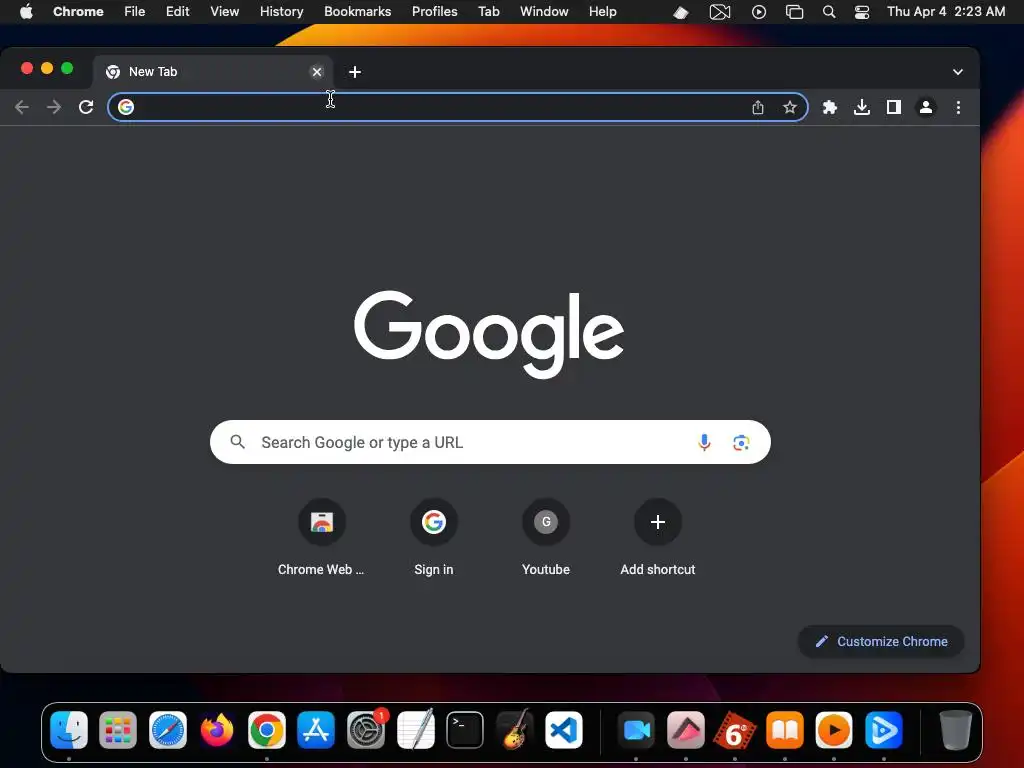The image size is (1024, 768).
Task: Open the File menu
Action: click(x=135, y=12)
